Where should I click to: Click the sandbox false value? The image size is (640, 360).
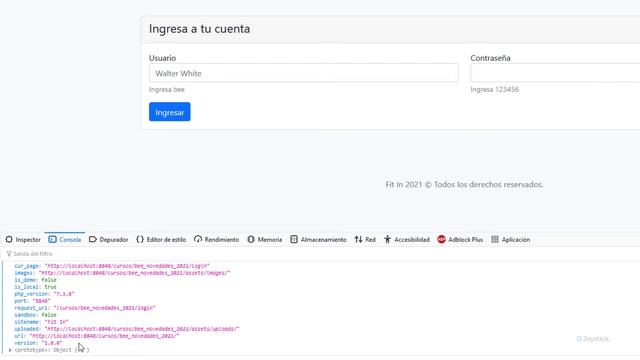tap(49, 315)
